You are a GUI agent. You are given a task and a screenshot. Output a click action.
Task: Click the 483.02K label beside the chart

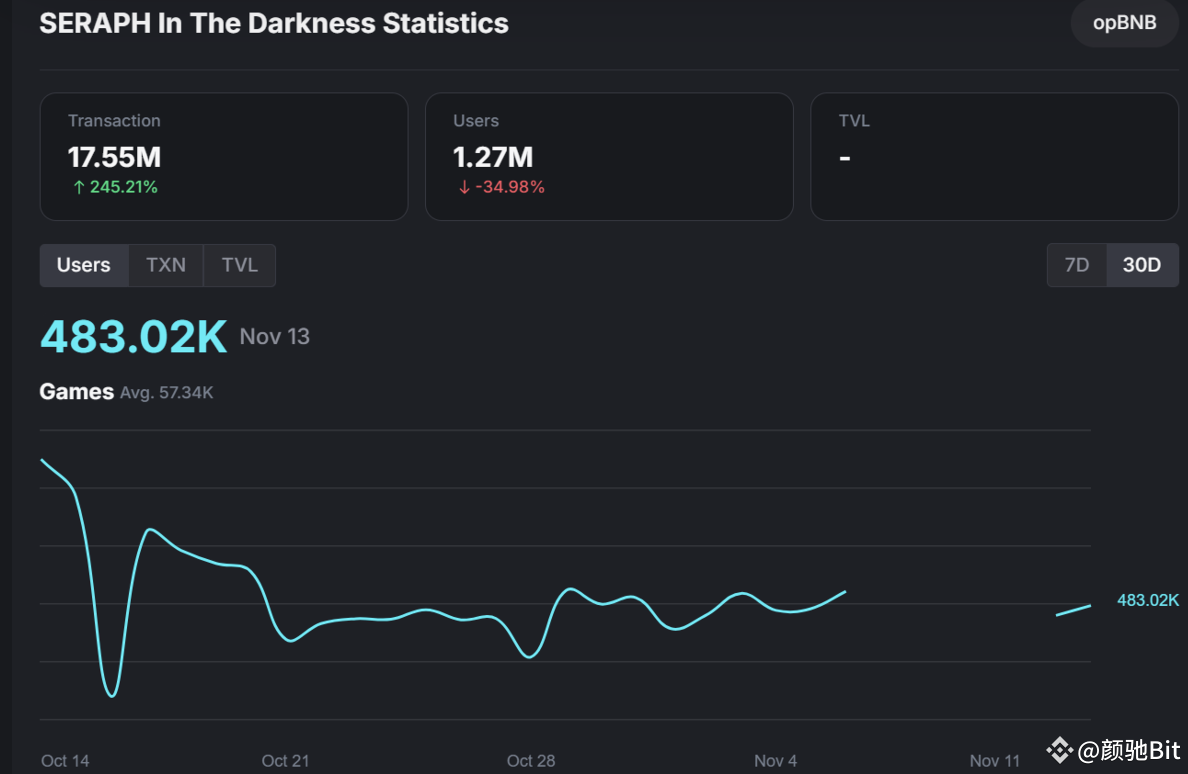click(x=1148, y=600)
